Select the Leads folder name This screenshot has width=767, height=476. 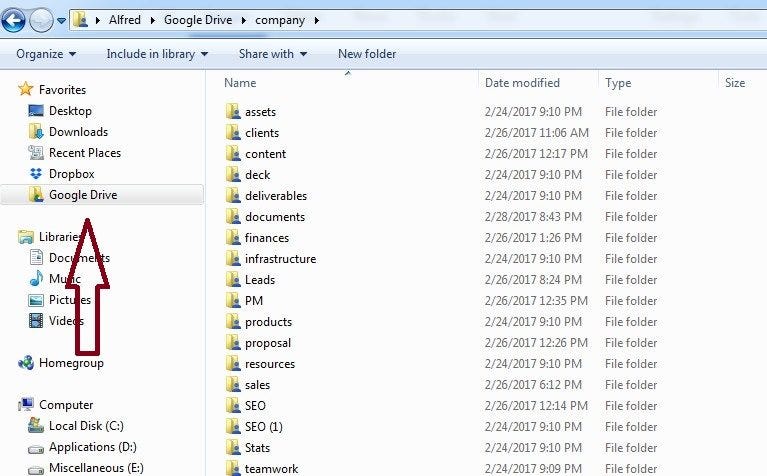(260, 280)
